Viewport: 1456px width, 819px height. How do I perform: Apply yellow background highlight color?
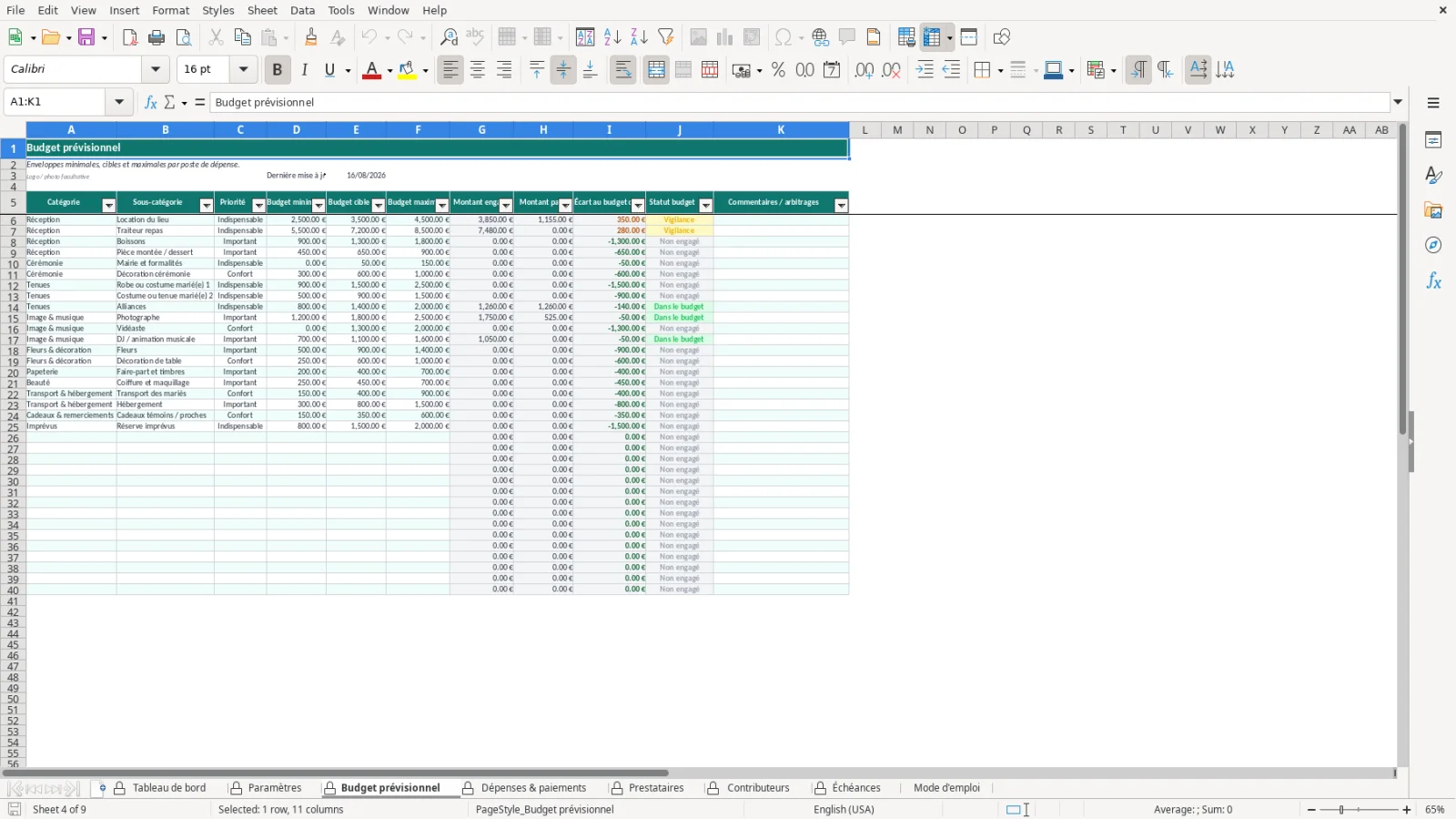[x=407, y=70]
